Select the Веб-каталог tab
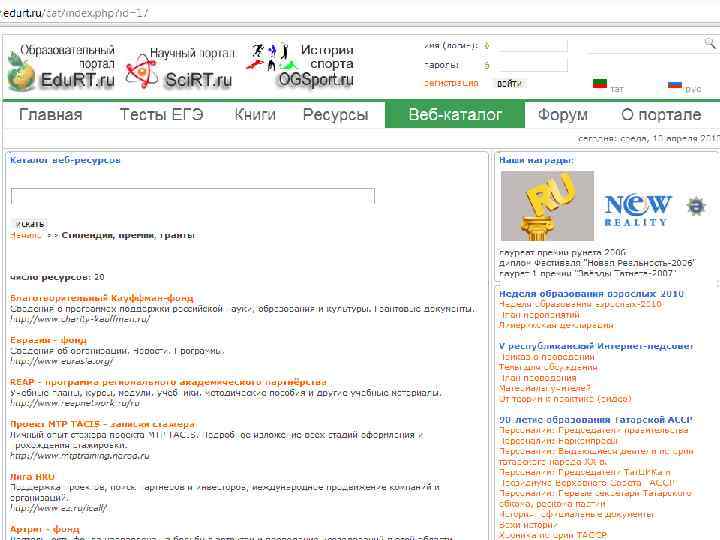The height and width of the screenshot is (540, 720). pyautogui.click(x=455, y=114)
